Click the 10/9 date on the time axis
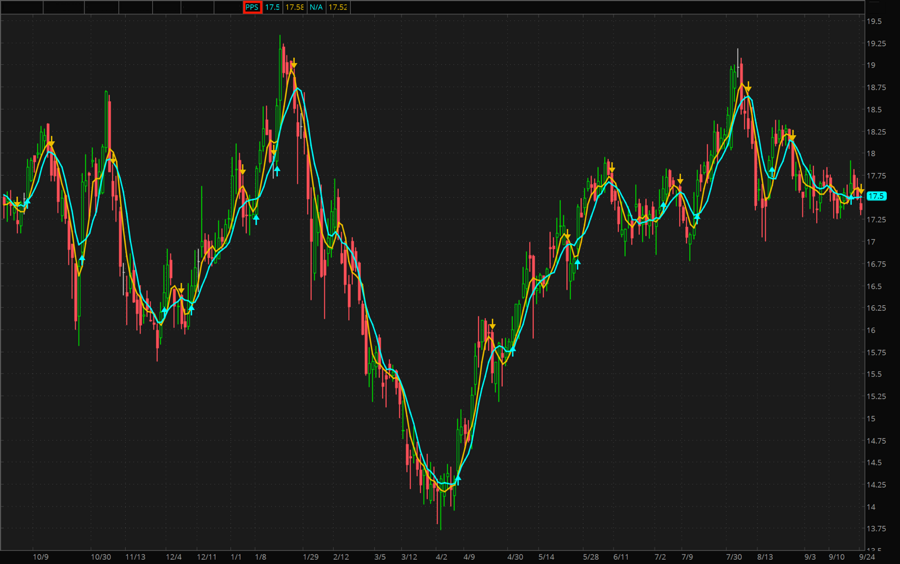The width and height of the screenshot is (900, 564). click(41, 557)
